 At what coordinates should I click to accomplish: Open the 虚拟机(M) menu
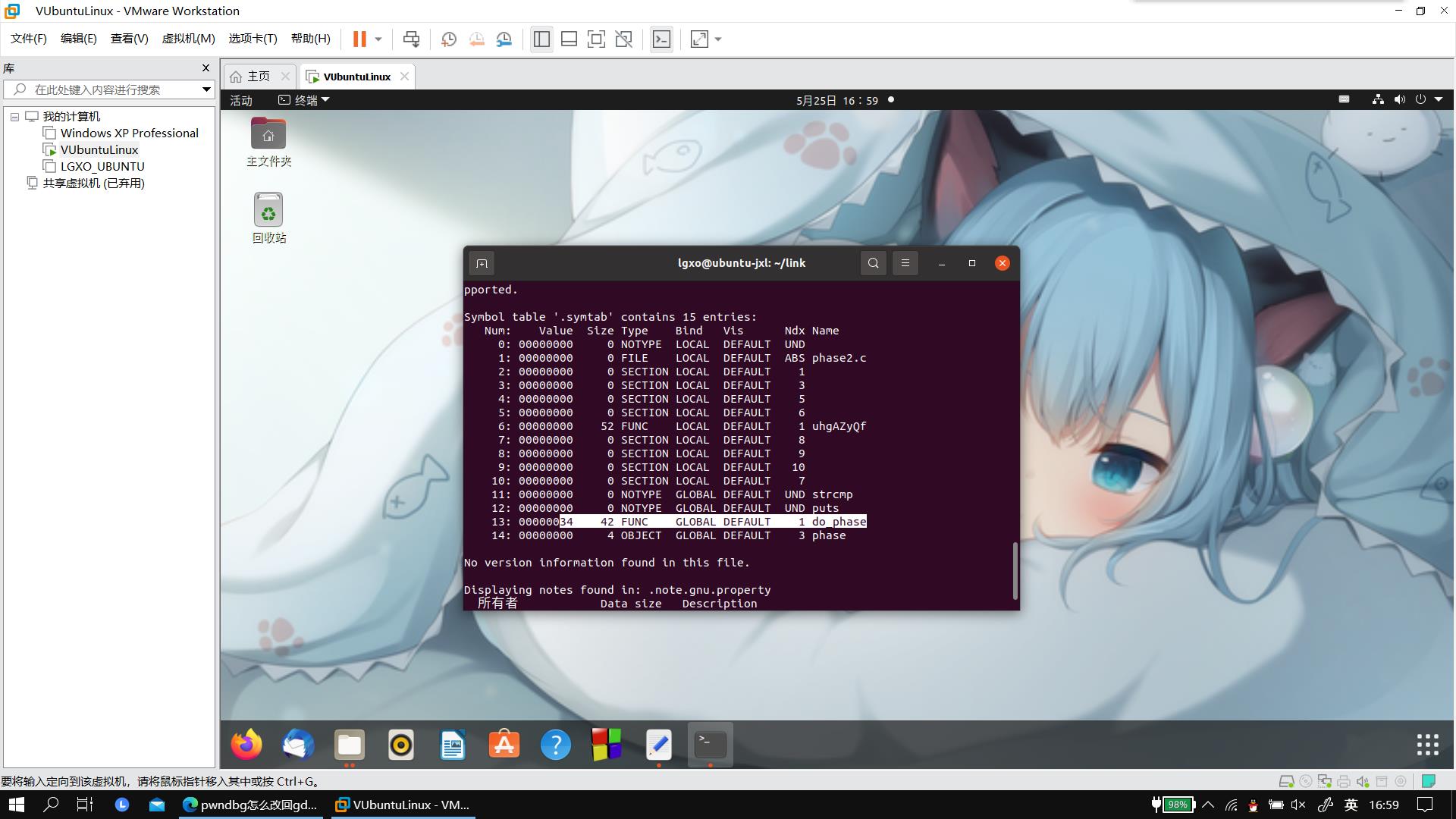pyautogui.click(x=189, y=39)
